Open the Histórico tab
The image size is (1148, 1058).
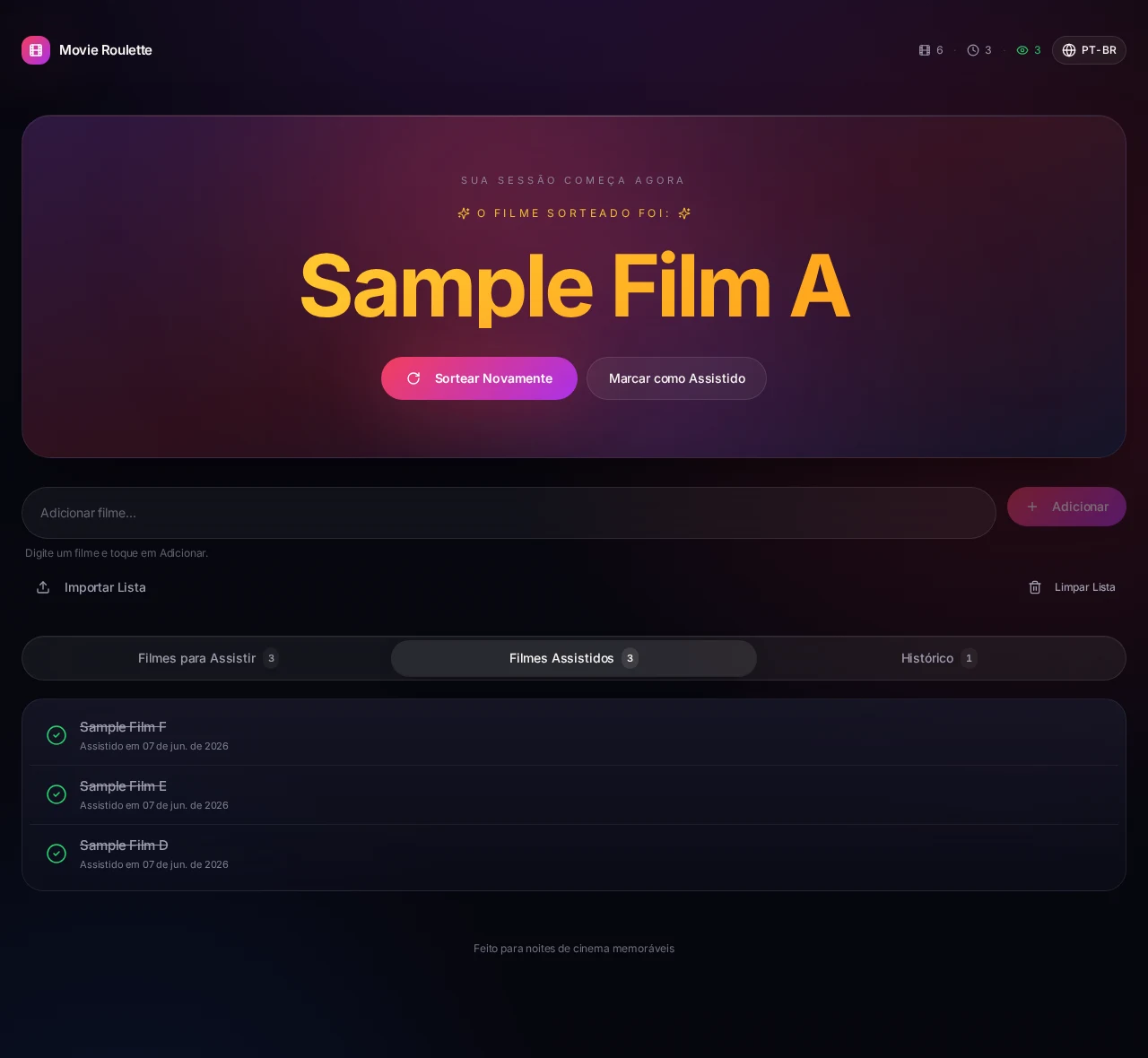pos(939,658)
